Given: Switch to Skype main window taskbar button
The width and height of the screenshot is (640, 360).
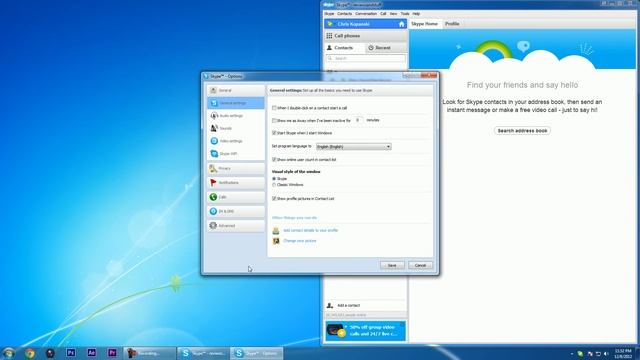Looking at the screenshot, I should (204, 353).
